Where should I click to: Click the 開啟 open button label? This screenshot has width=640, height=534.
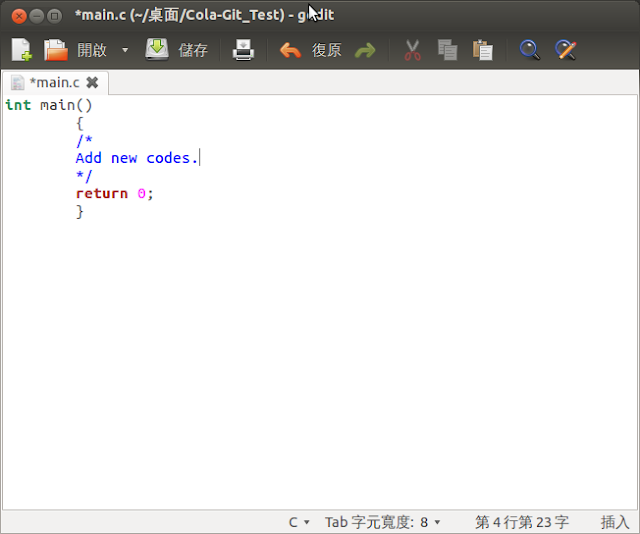tap(92, 50)
